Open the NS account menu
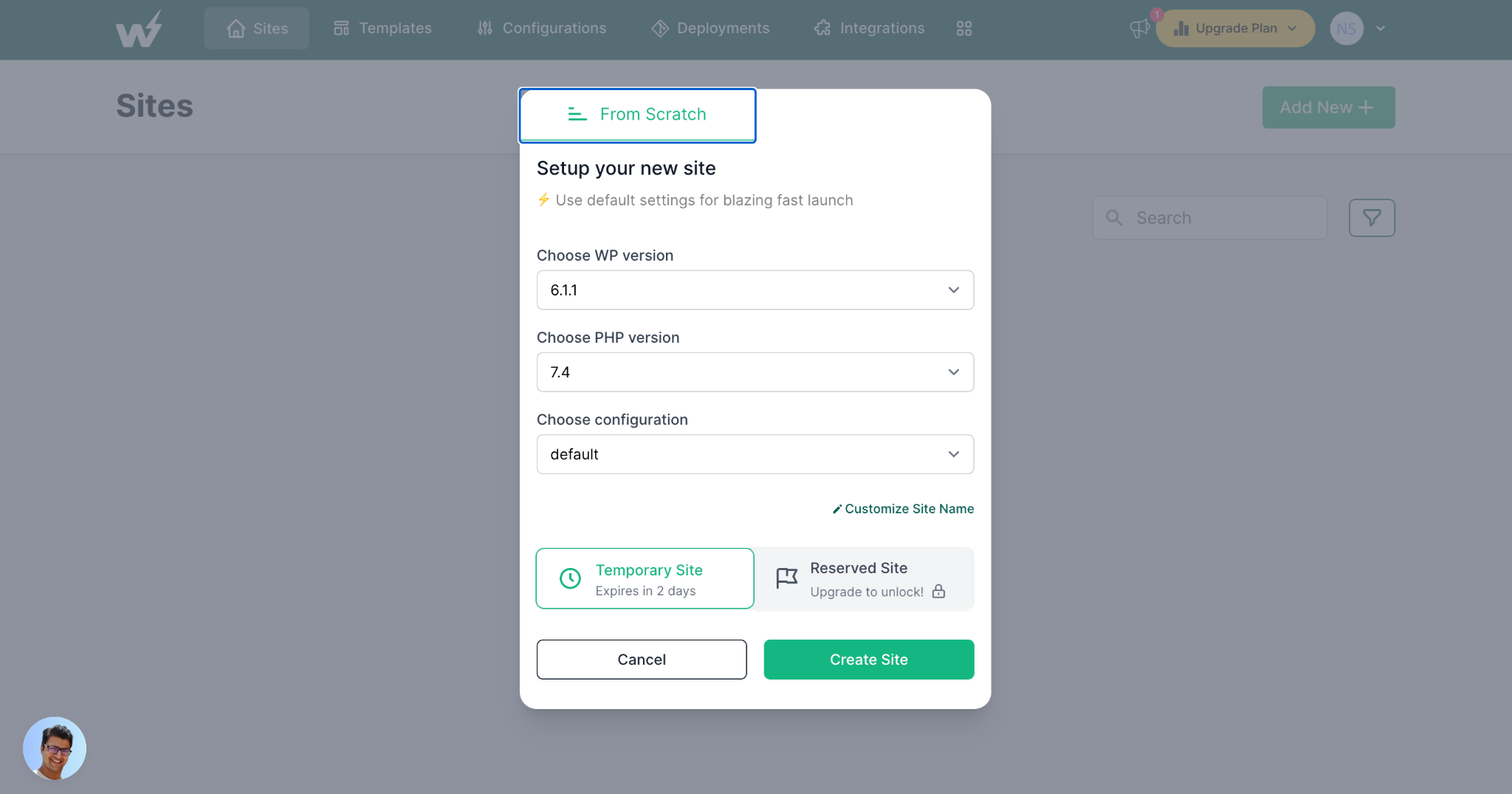The image size is (1512, 794). click(x=1347, y=28)
